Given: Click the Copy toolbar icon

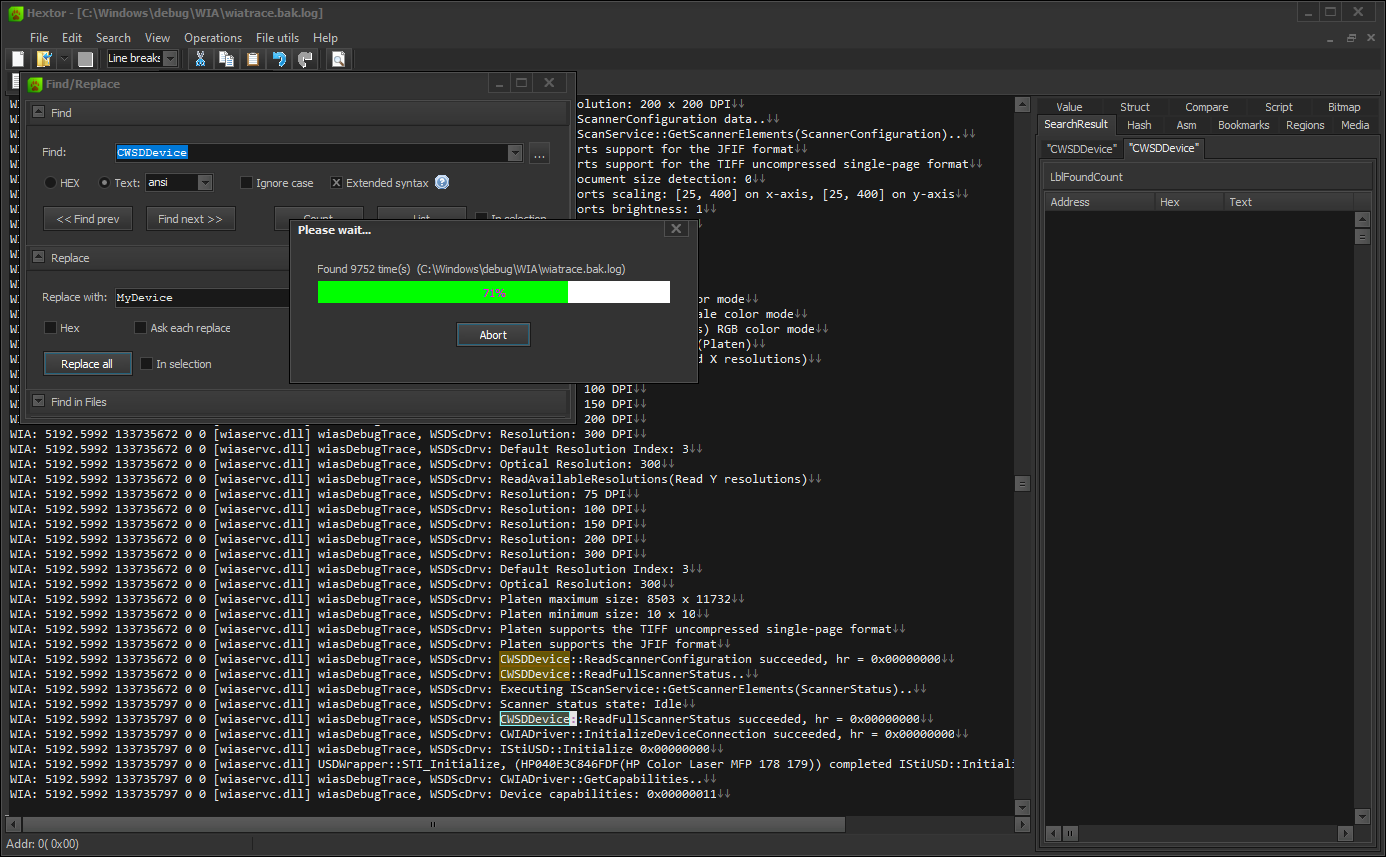Looking at the screenshot, I should point(226,59).
